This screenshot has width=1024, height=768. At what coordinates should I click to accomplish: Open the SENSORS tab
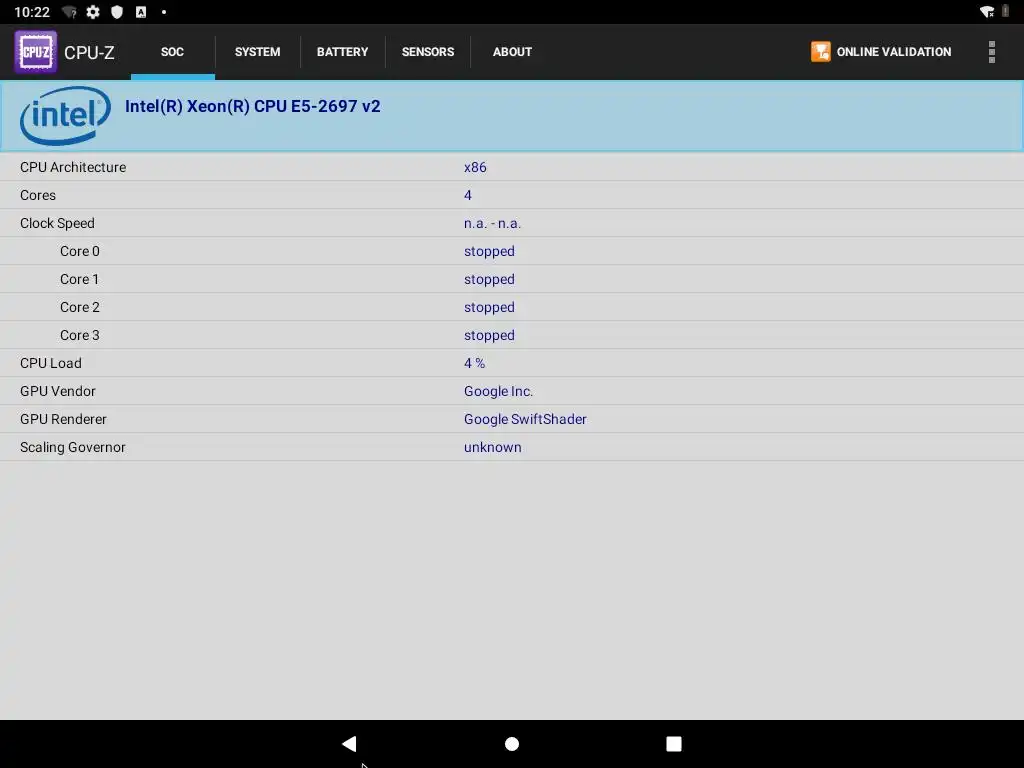[x=428, y=52]
